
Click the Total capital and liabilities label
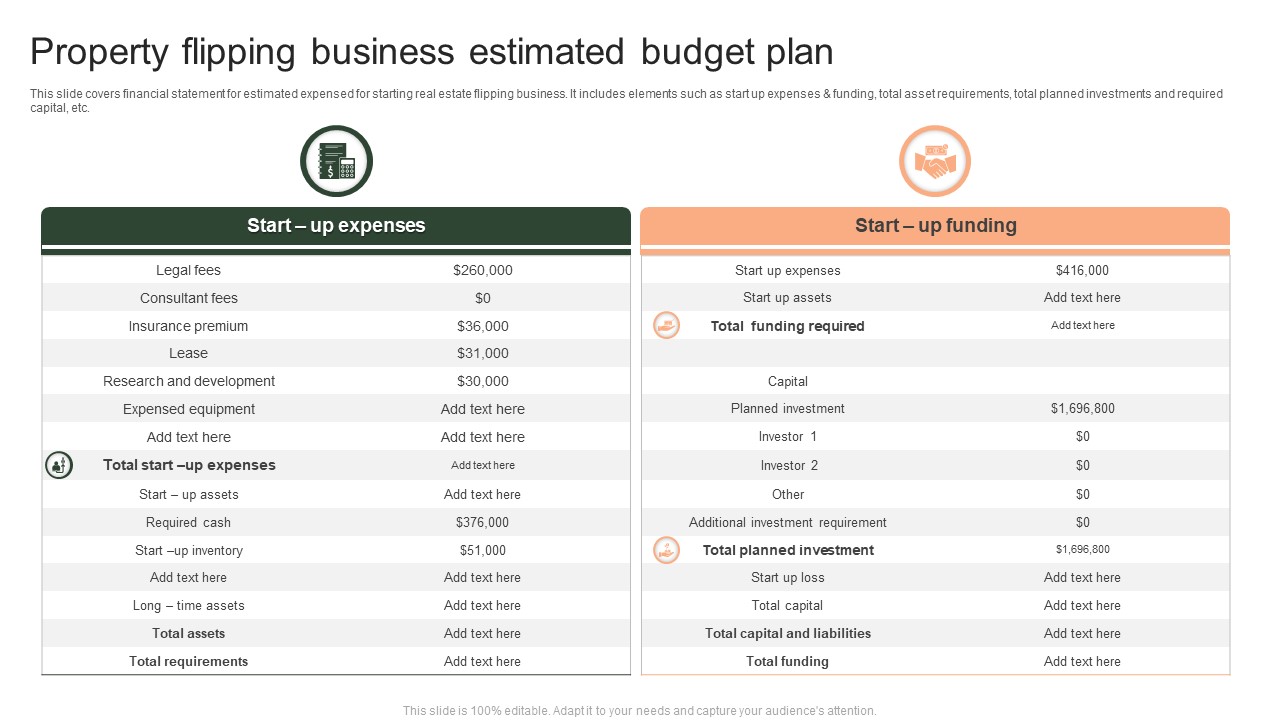coord(787,633)
